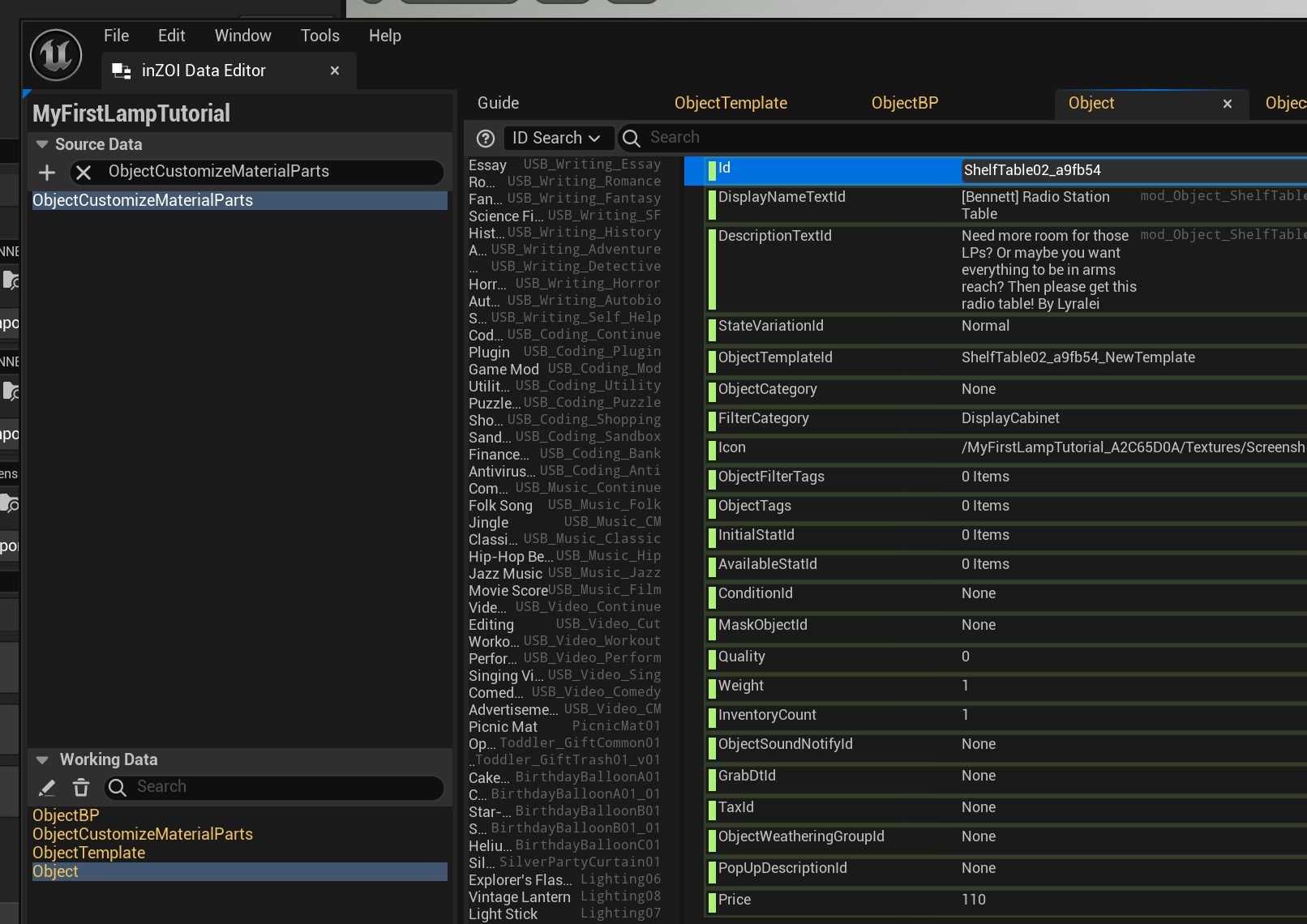Open the Edit menu
Screen dimensions: 1307x924
171,36
